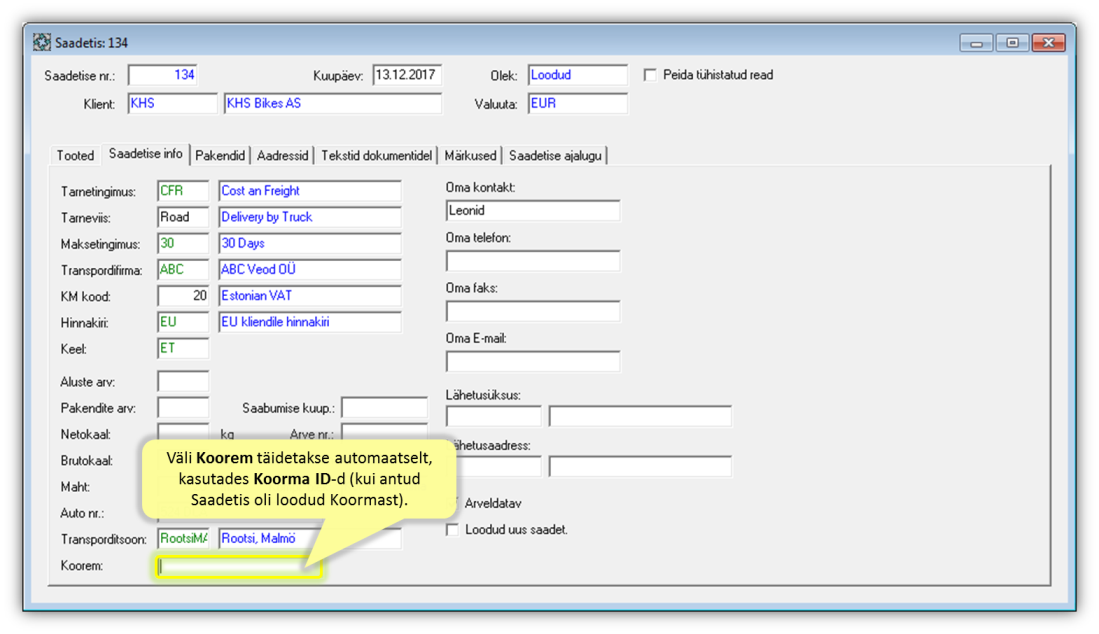
Task: Click the Kuupäev field 13.12.2017
Action: [x=407, y=75]
